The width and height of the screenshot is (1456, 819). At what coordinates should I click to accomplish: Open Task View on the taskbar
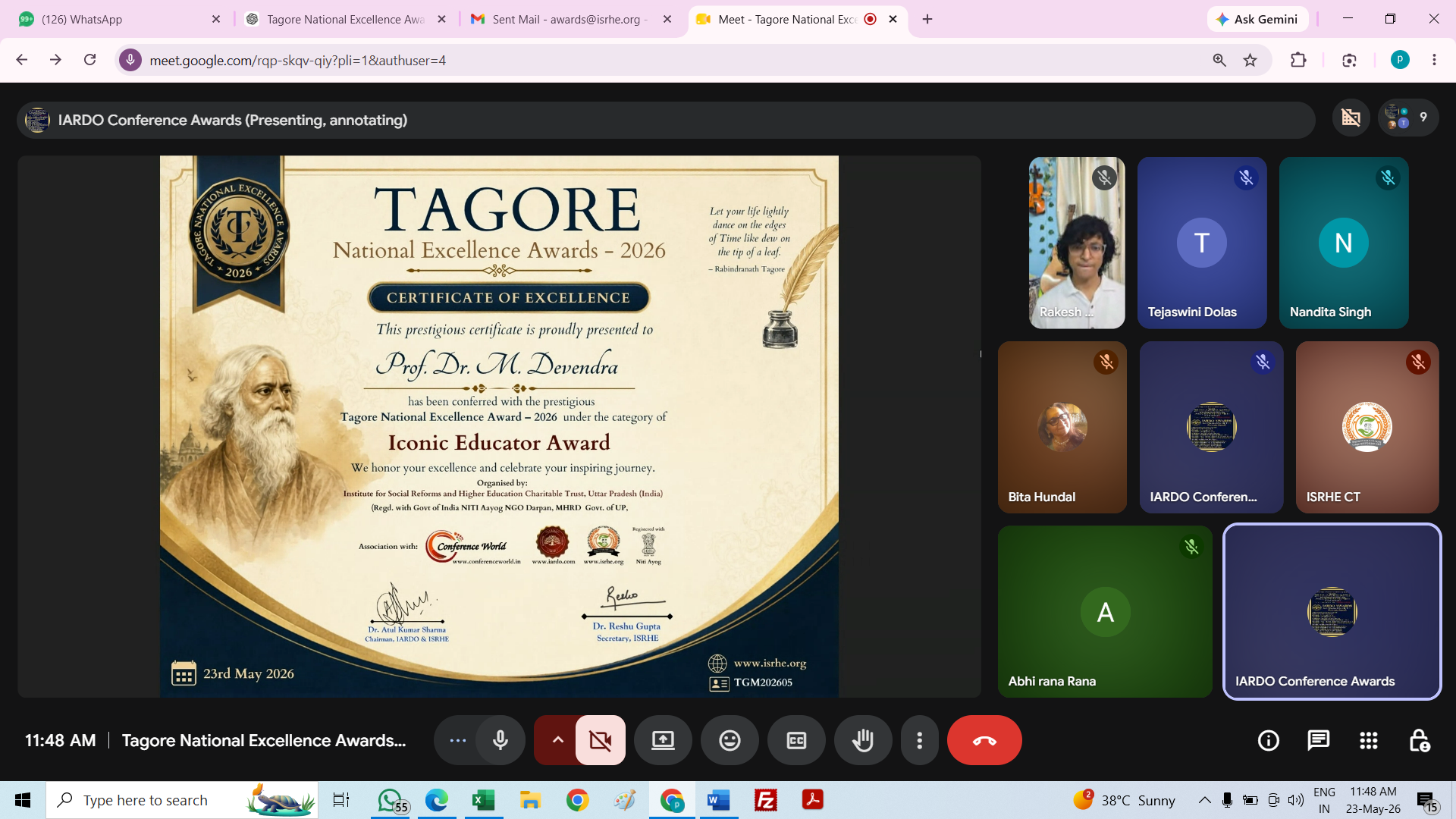(x=341, y=800)
